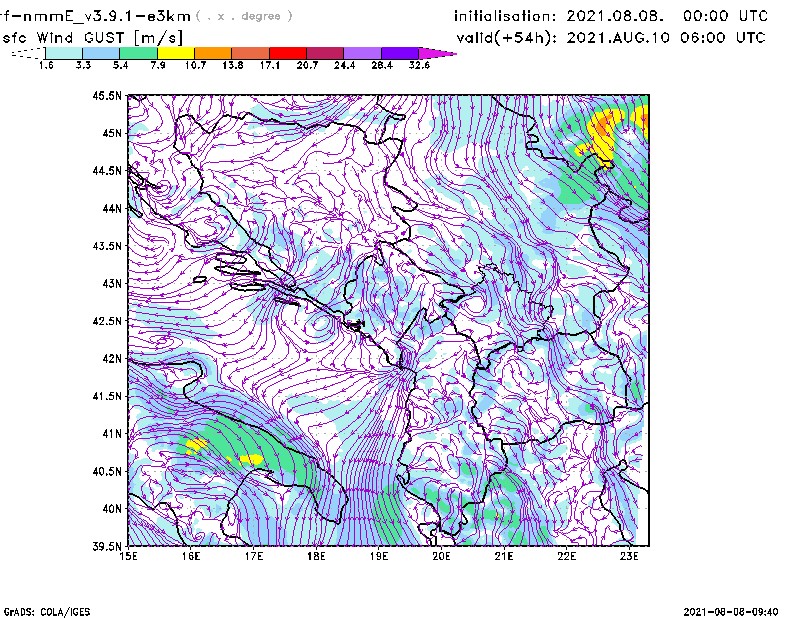Click the 19E longitude label
The width and height of the screenshot is (800, 618).
point(379,556)
